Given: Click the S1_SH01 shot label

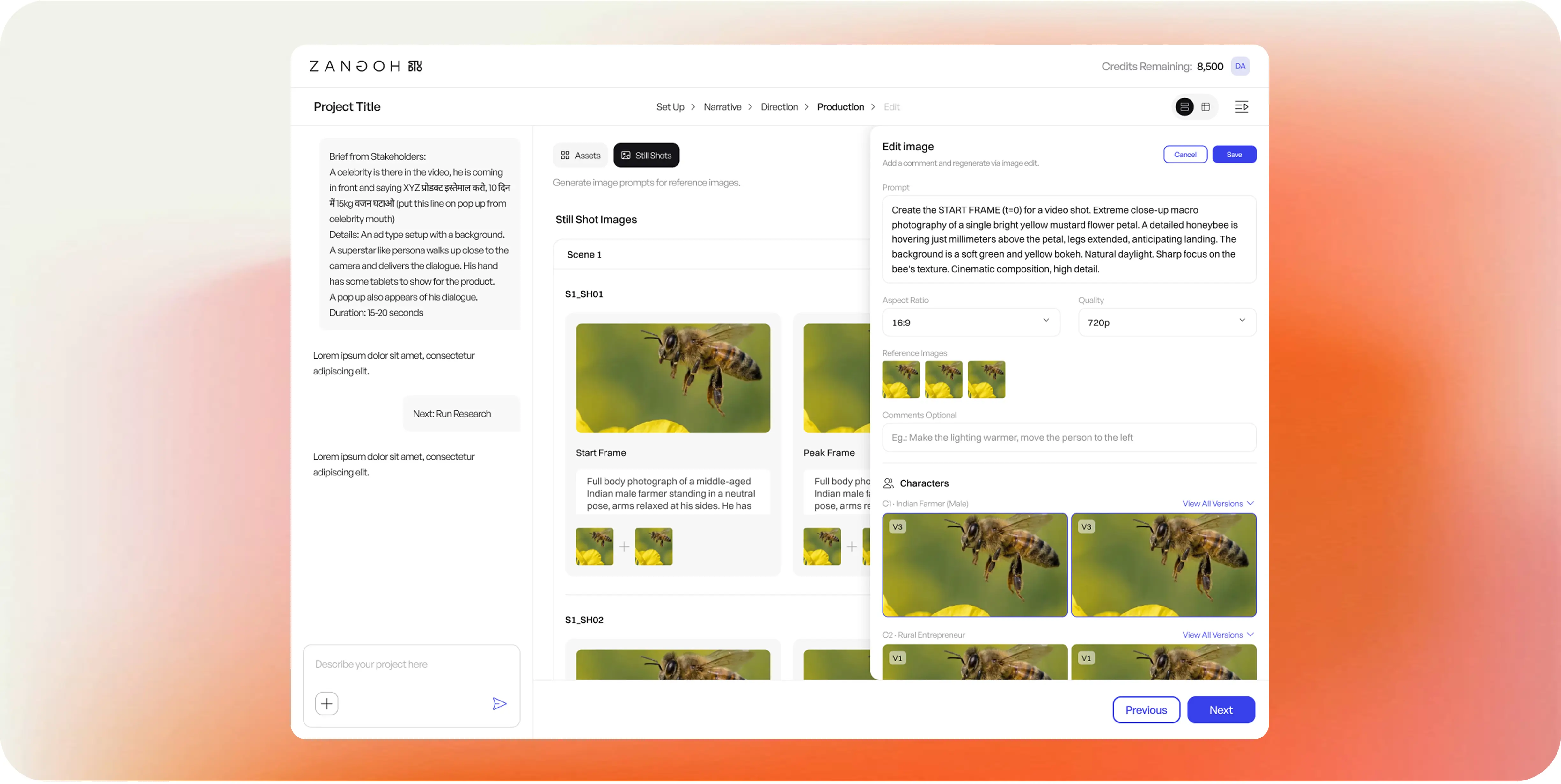Looking at the screenshot, I should pos(583,295).
